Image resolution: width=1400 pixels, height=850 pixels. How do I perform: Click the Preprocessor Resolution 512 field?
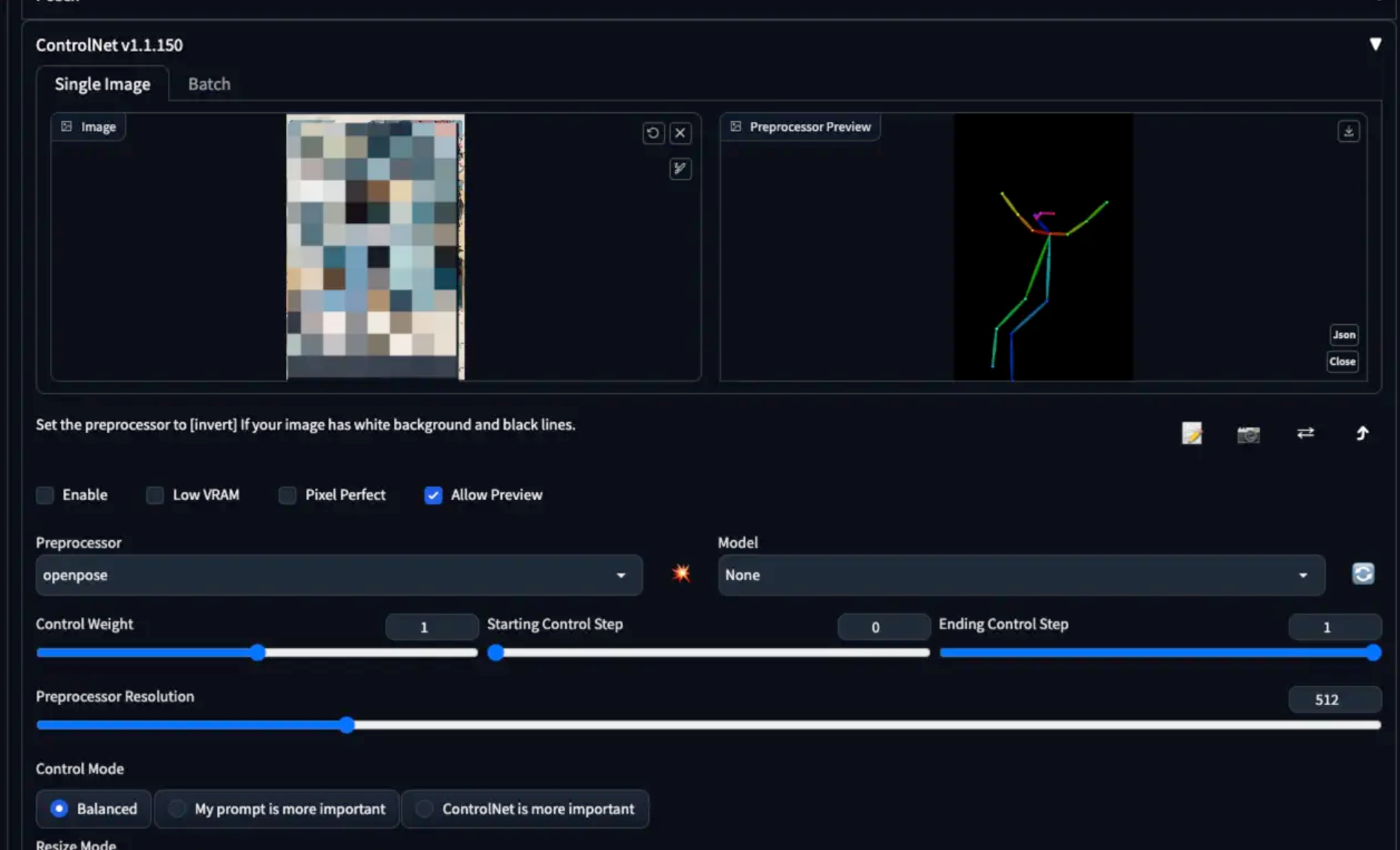[1335, 699]
